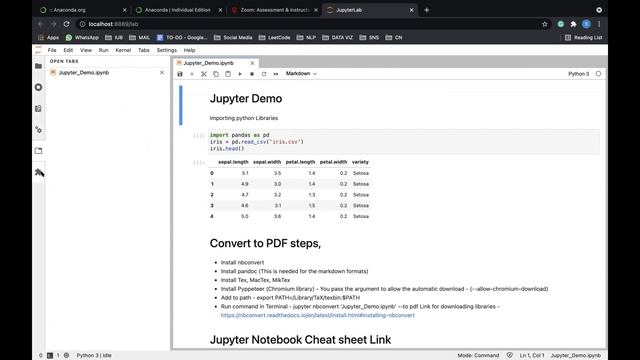The width and height of the screenshot is (640, 360).
Task: Open Chrome three-dot menu
Action: click(599, 24)
